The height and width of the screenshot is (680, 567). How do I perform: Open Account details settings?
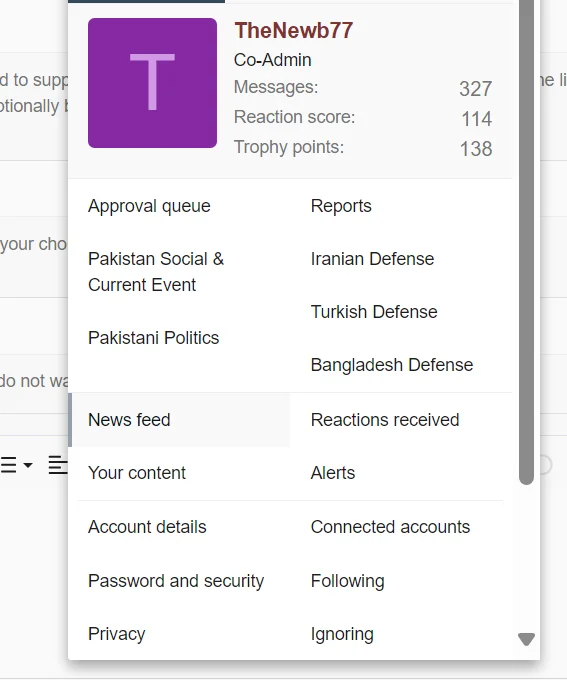coord(147,527)
